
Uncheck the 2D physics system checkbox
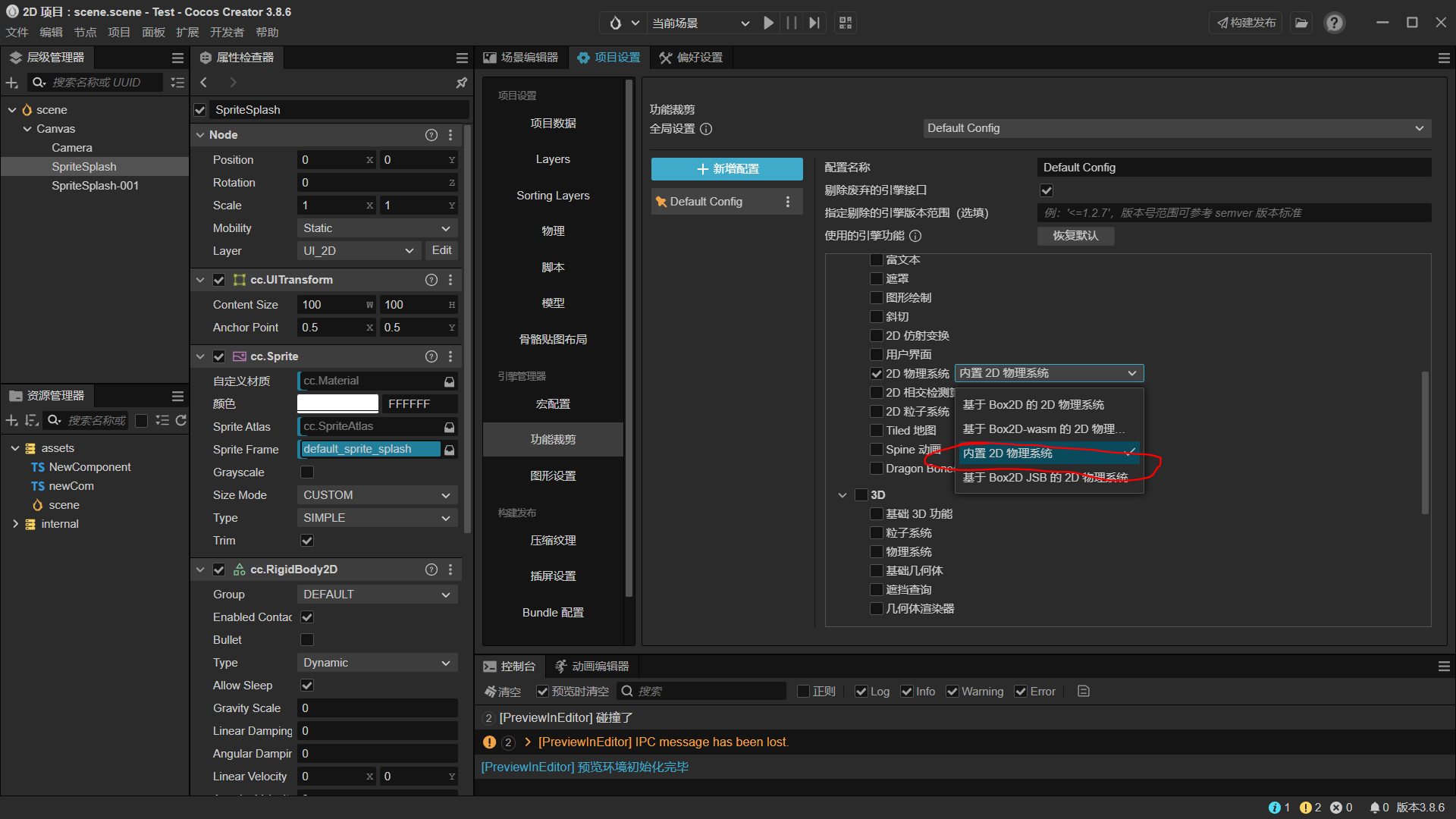(877, 374)
